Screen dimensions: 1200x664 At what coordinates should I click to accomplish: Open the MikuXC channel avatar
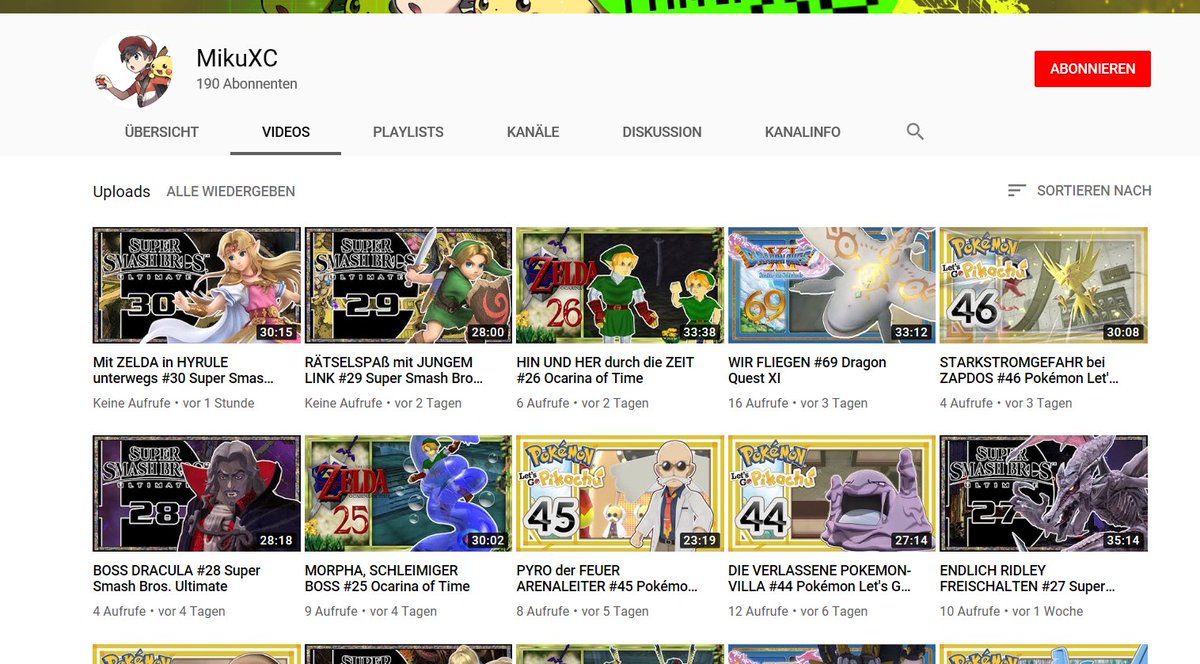coord(133,68)
